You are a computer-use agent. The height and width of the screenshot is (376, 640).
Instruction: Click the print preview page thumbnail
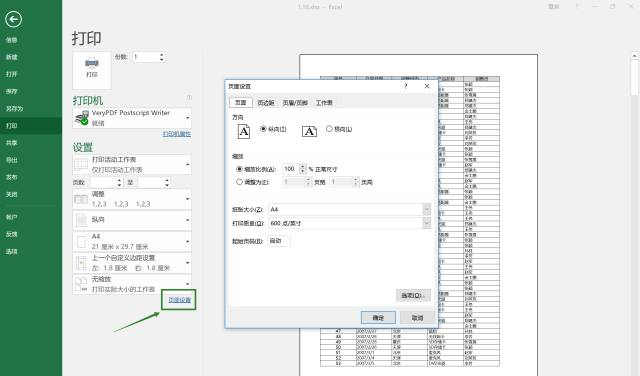click(418, 215)
